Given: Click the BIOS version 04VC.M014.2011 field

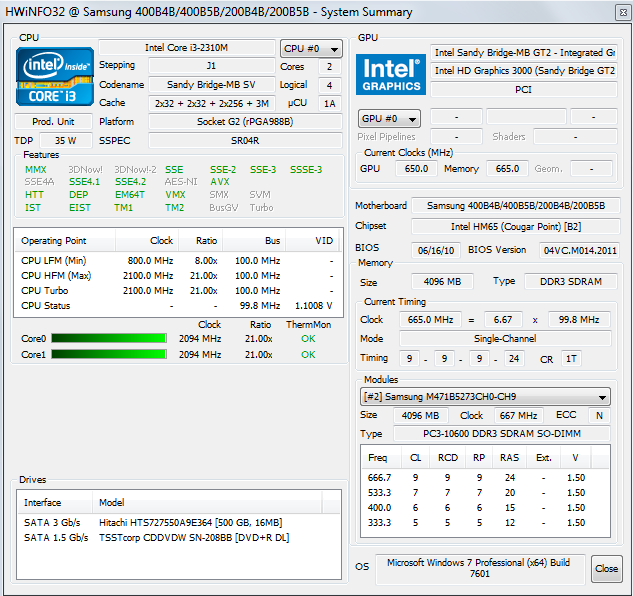Looking at the screenshot, I should pos(580,250).
